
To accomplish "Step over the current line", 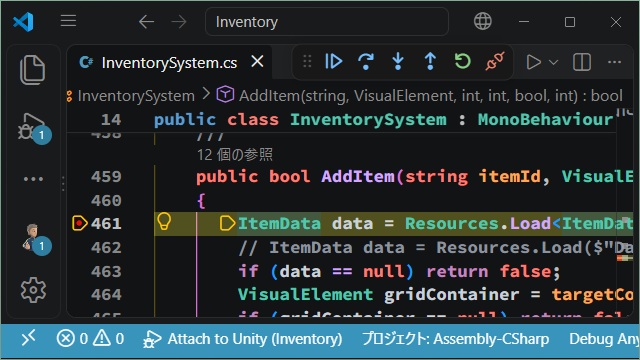I will [366, 62].
